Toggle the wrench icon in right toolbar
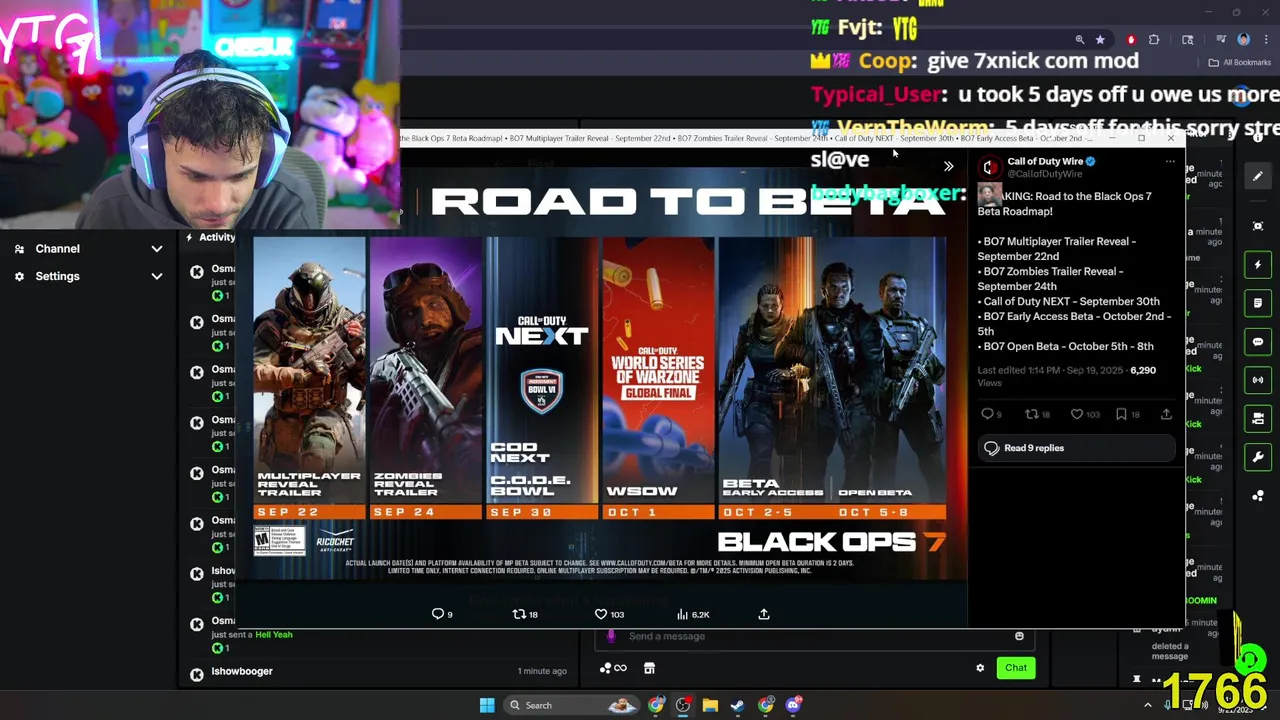Screen dimensions: 1280x720 click(1258, 457)
